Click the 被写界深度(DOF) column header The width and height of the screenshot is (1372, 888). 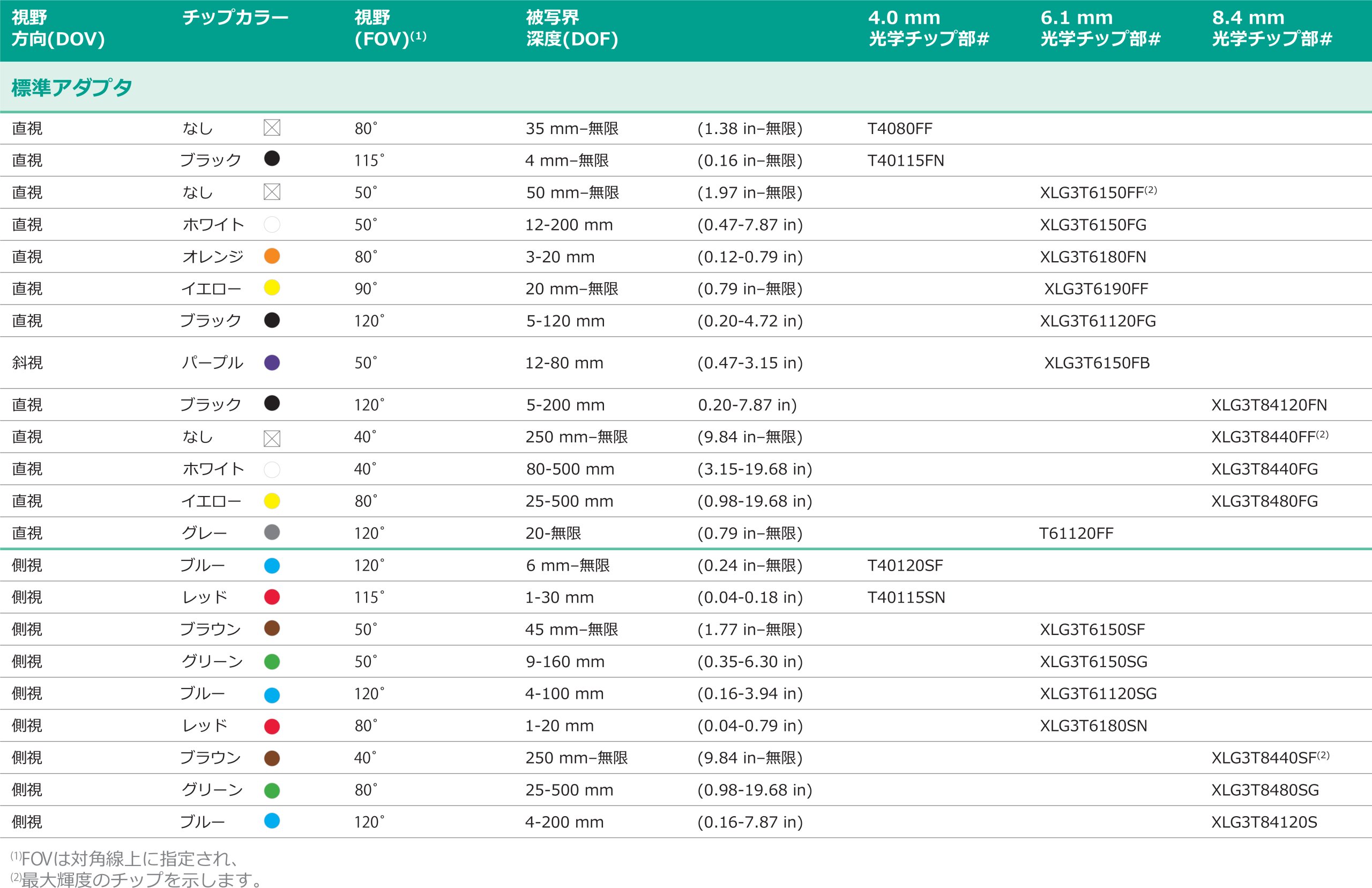[x=572, y=28]
